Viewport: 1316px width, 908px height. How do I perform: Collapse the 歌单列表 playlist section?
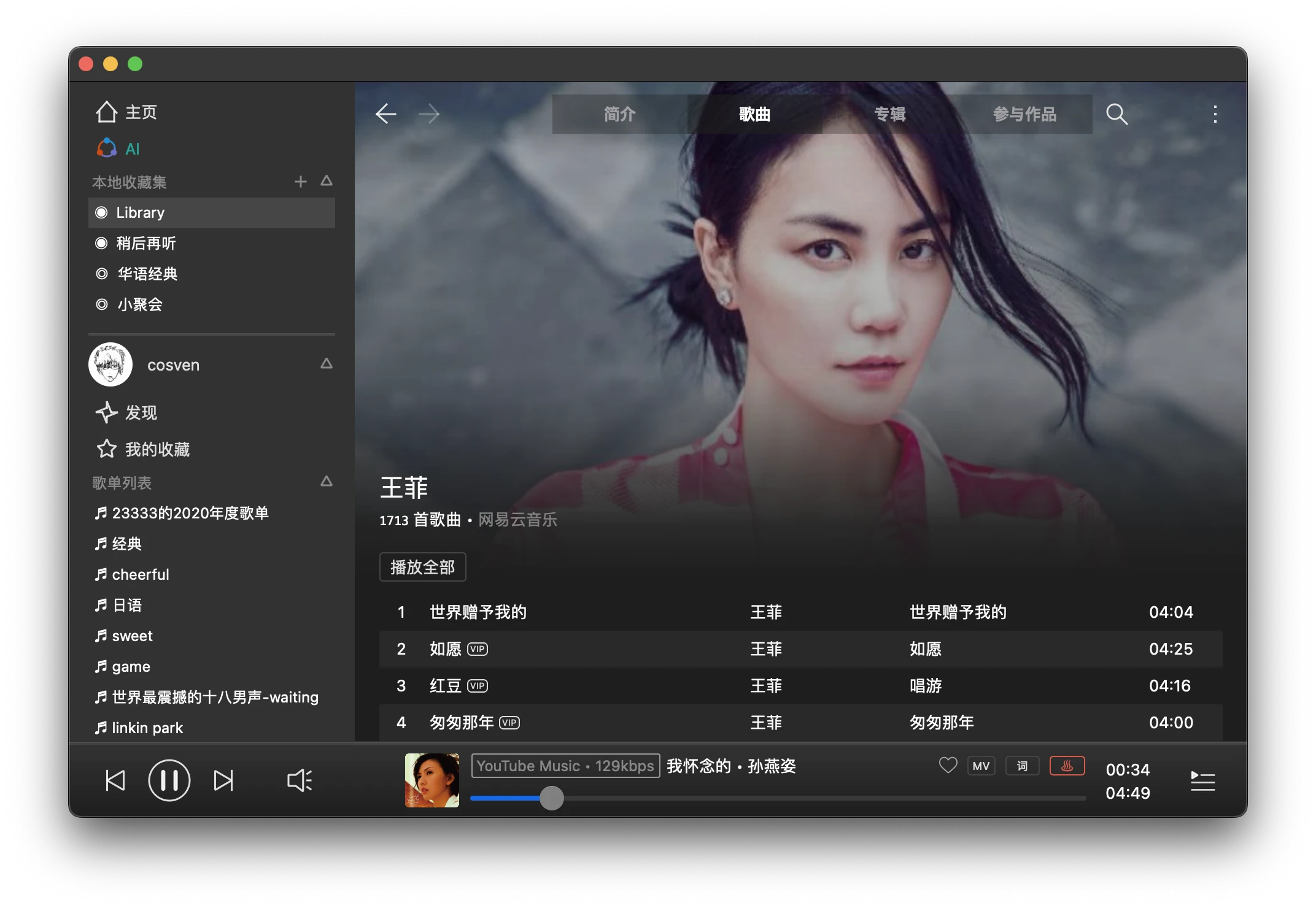point(327,482)
